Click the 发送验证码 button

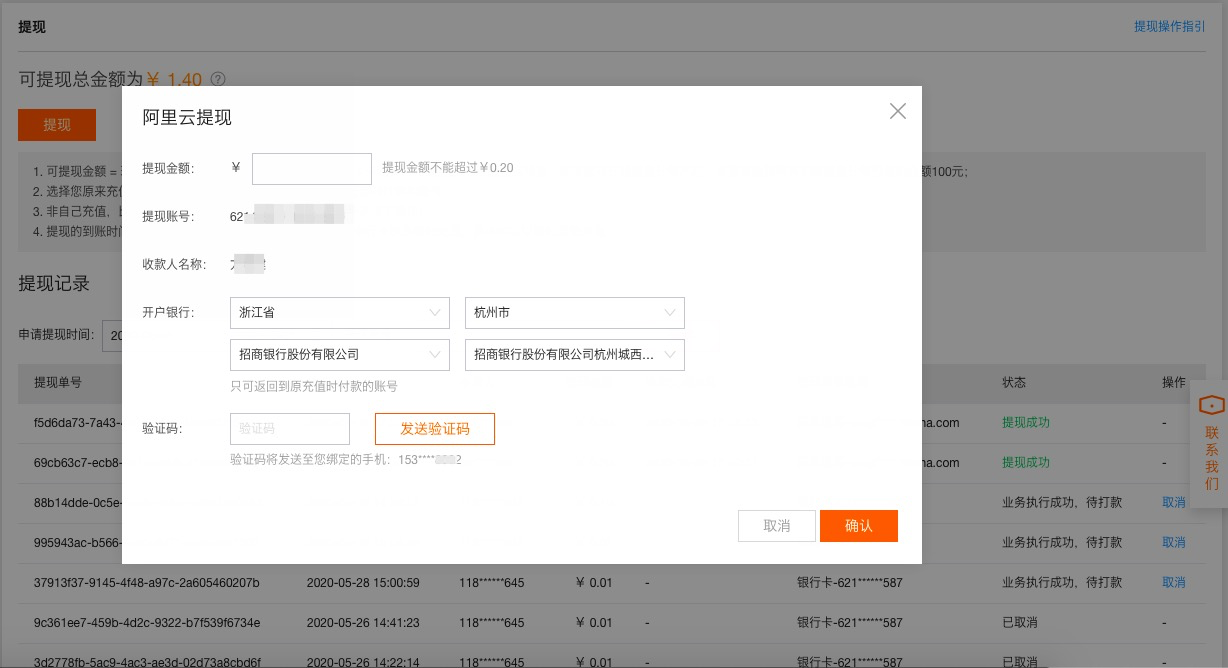pyautogui.click(x=435, y=429)
